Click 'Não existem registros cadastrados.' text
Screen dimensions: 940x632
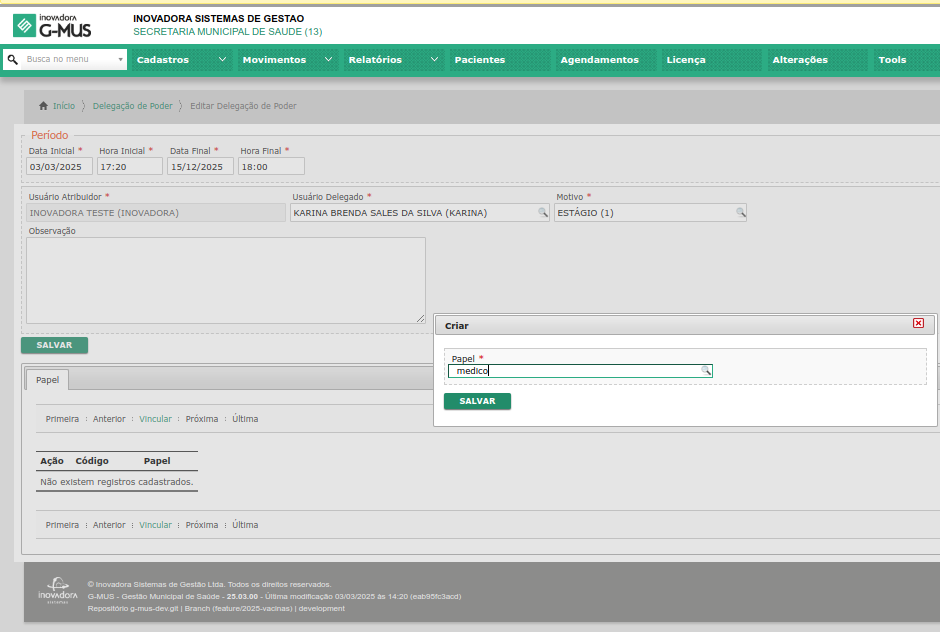116,481
